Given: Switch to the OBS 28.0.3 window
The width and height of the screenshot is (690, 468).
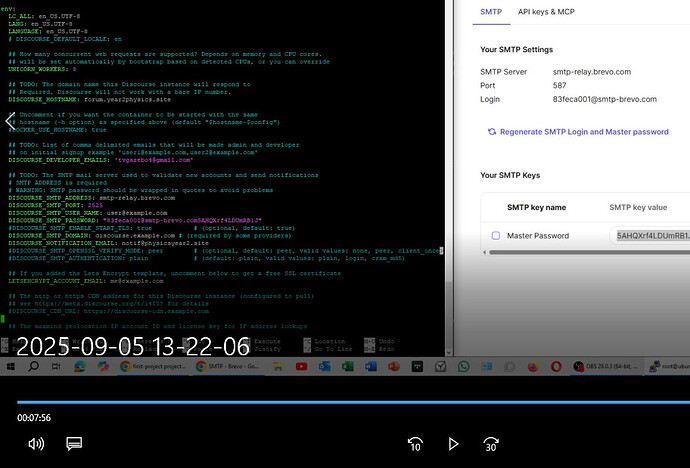Looking at the screenshot, I should pos(606,366).
